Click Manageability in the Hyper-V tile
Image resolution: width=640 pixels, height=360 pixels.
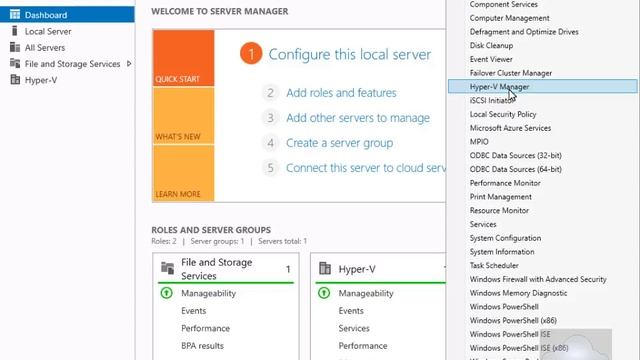pyautogui.click(x=366, y=293)
